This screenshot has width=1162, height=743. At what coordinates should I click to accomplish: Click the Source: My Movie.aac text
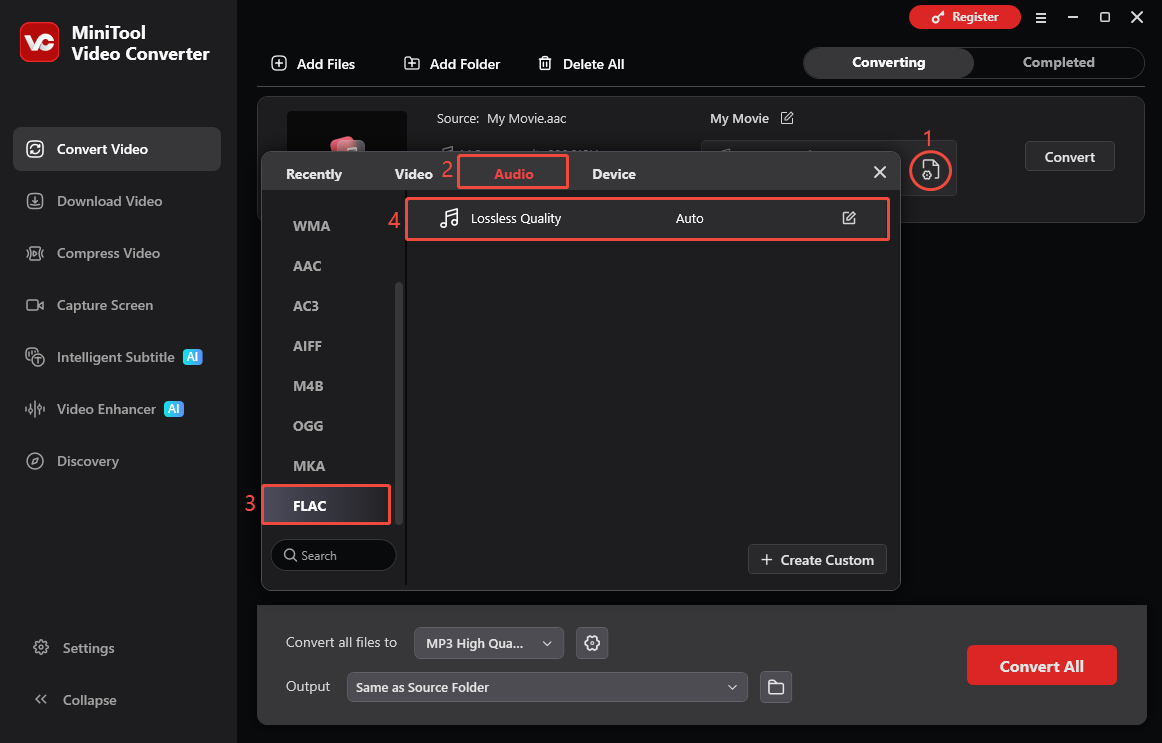[501, 119]
